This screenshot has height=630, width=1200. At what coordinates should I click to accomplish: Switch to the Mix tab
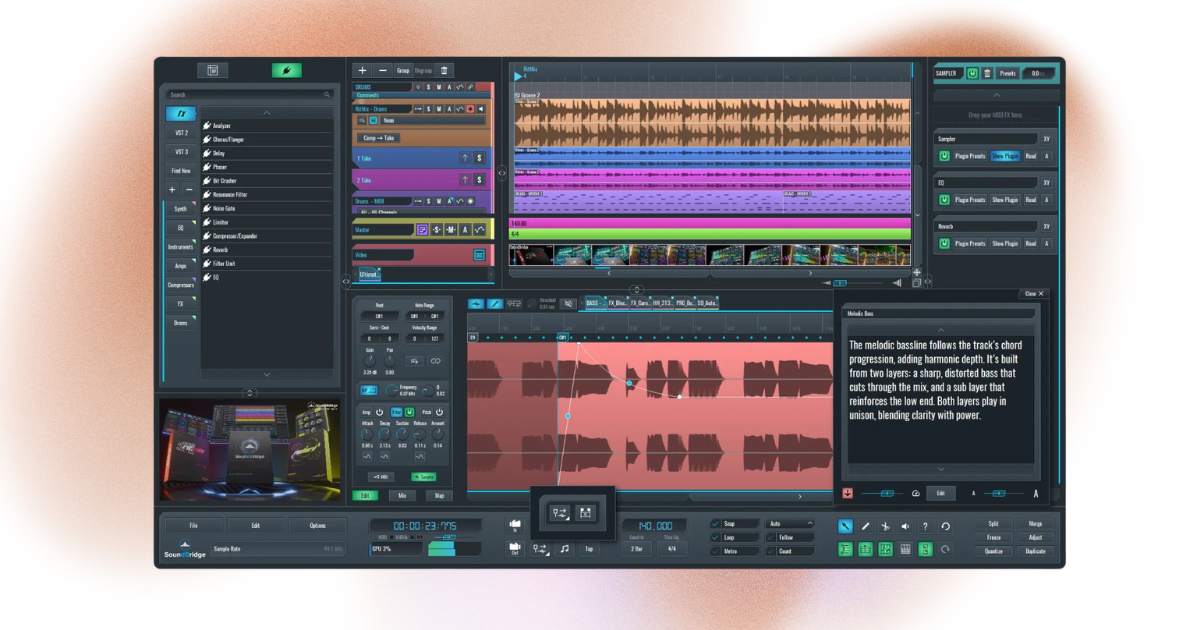402,495
